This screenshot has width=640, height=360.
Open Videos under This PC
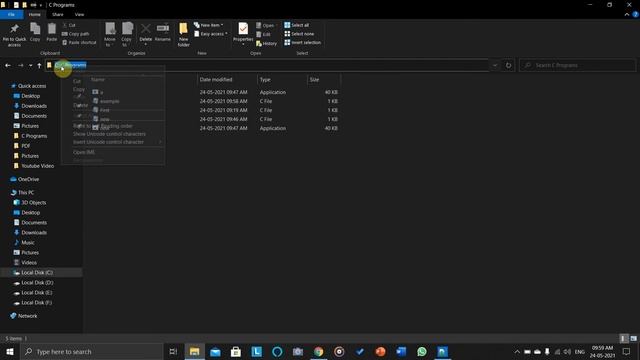(29, 262)
